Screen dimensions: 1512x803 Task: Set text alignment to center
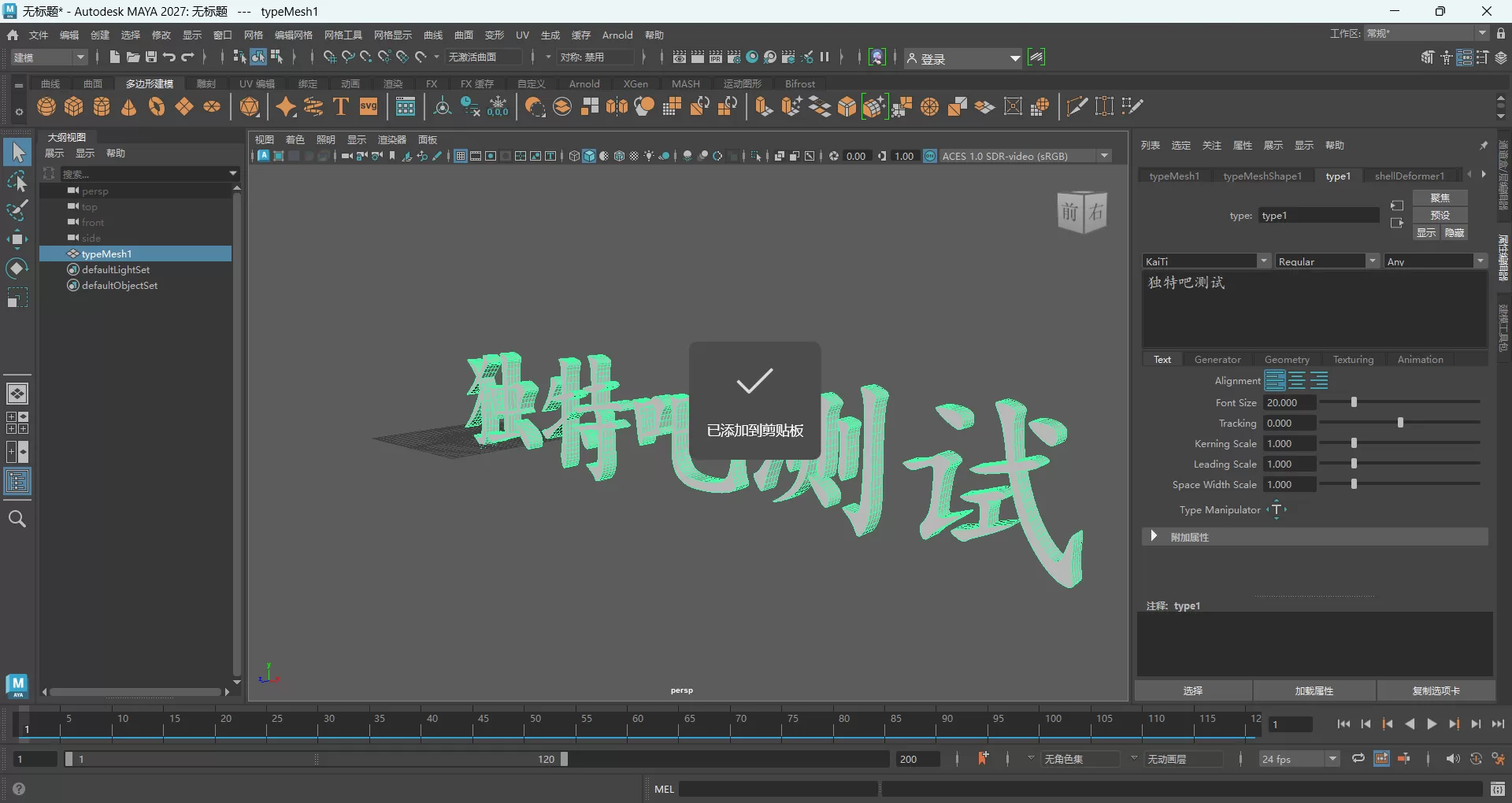click(x=1297, y=380)
